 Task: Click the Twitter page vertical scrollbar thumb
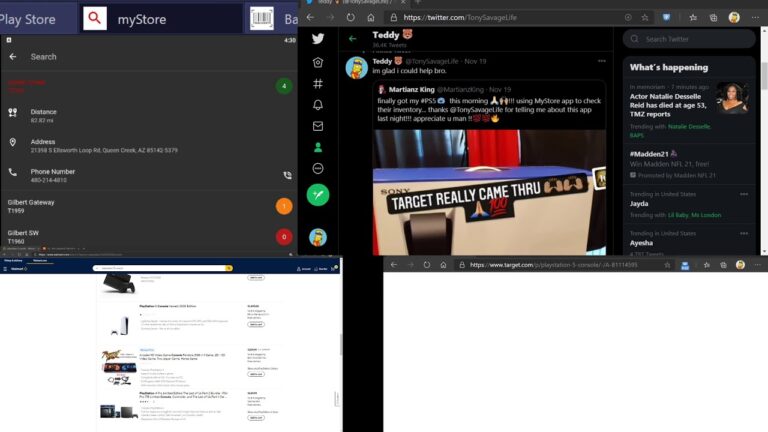click(x=764, y=76)
